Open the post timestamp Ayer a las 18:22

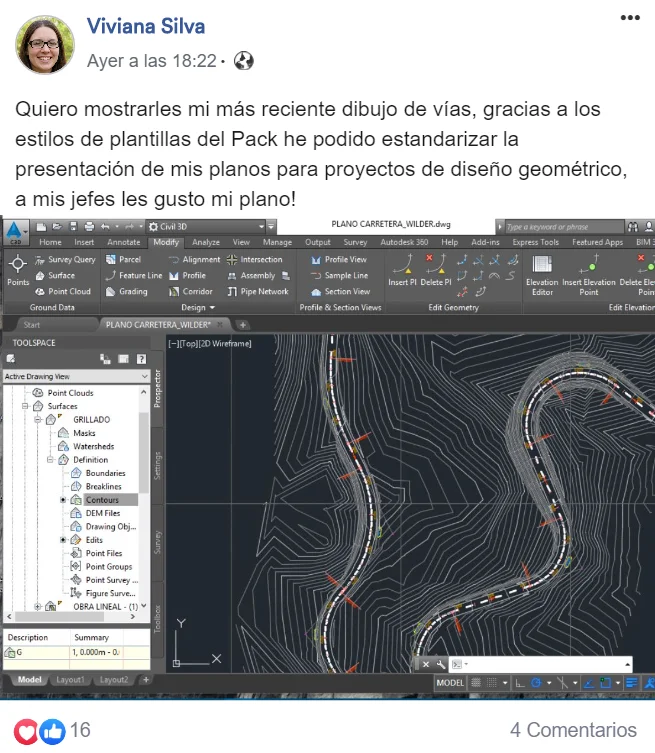[x=152, y=61]
